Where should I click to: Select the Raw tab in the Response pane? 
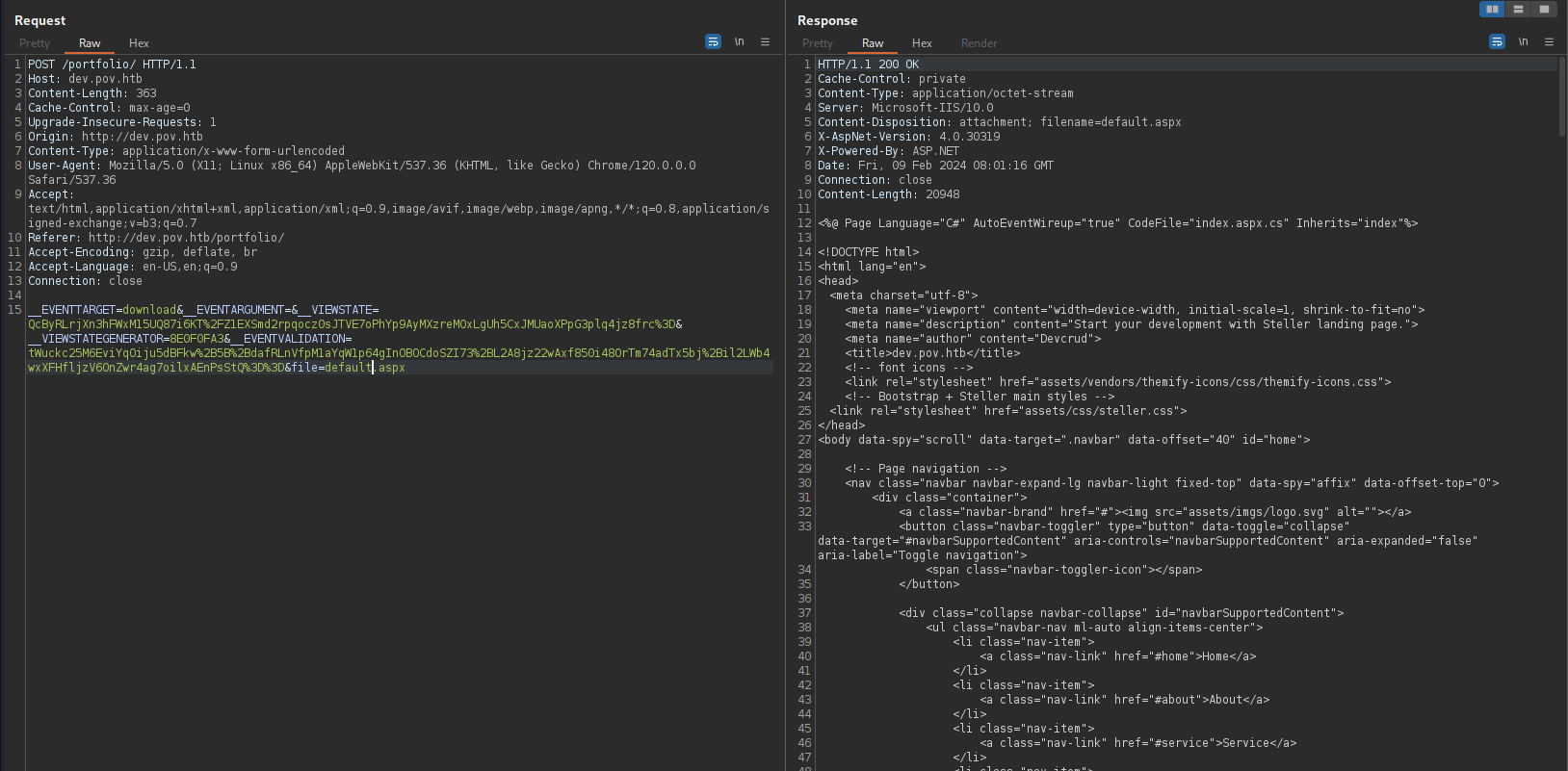tap(873, 43)
